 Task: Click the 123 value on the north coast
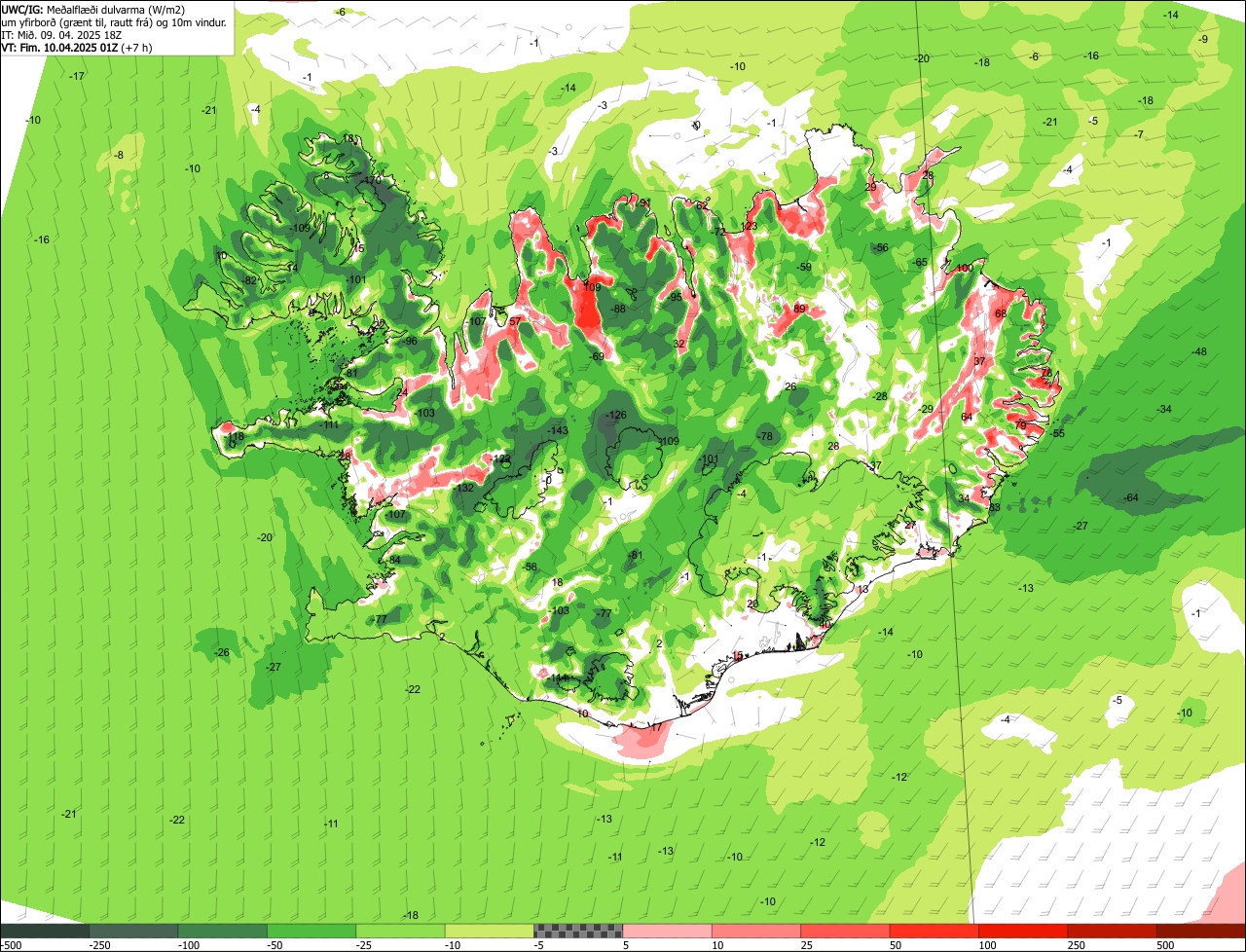tap(748, 226)
